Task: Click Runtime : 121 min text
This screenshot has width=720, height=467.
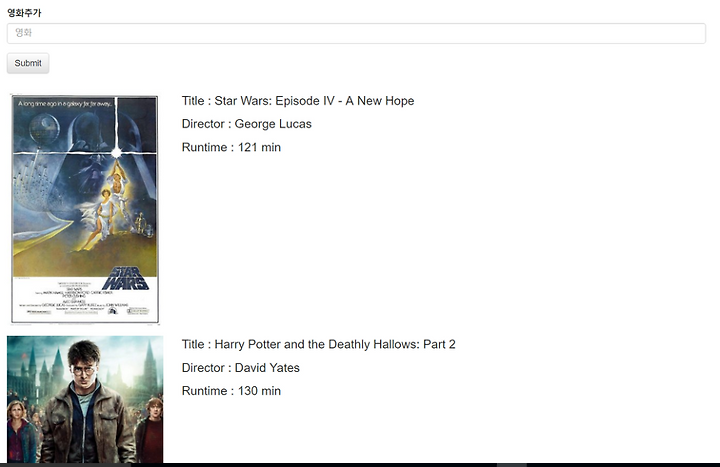Action: [x=231, y=147]
